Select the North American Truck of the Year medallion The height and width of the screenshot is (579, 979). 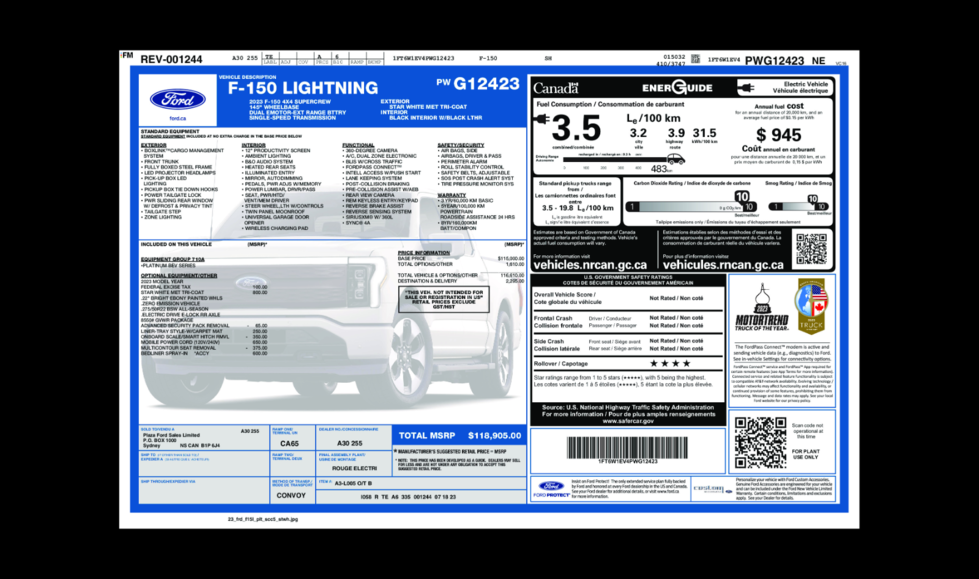coord(811,306)
